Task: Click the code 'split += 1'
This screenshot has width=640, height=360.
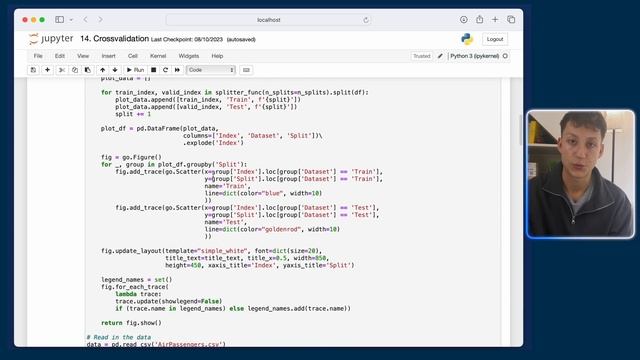Action: [133, 114]
